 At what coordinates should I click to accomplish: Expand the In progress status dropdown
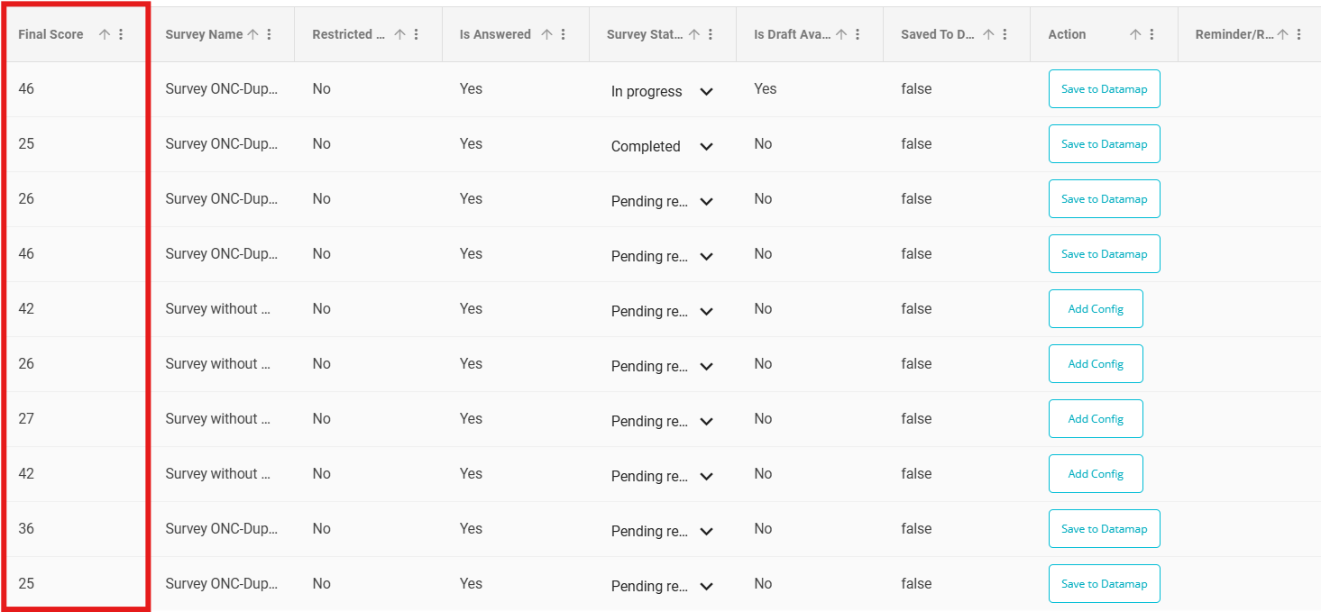tap(706, 91)
